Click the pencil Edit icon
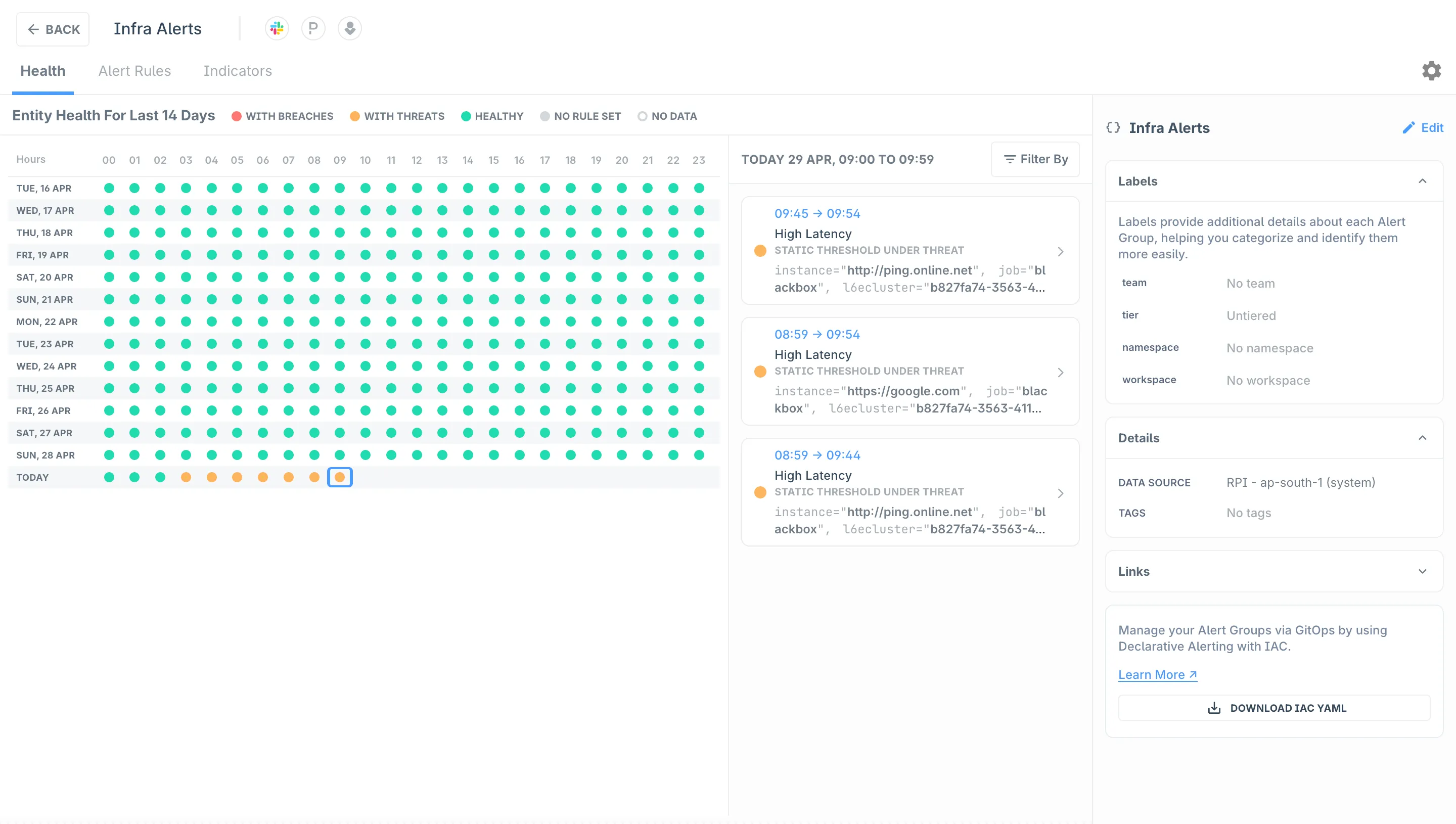 (1408, 128)
